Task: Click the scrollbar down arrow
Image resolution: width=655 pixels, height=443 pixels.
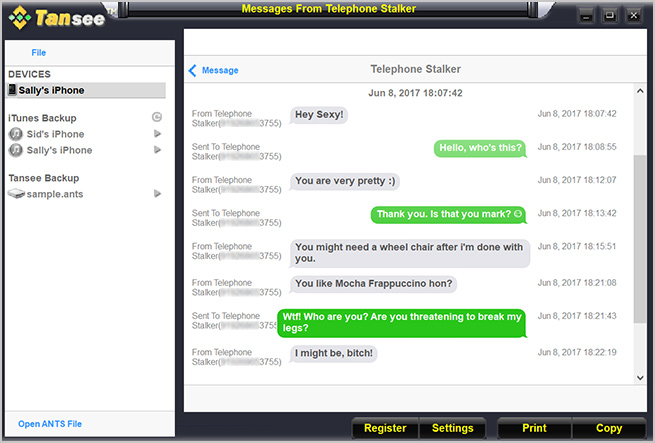Action: (x=639, y=377)
